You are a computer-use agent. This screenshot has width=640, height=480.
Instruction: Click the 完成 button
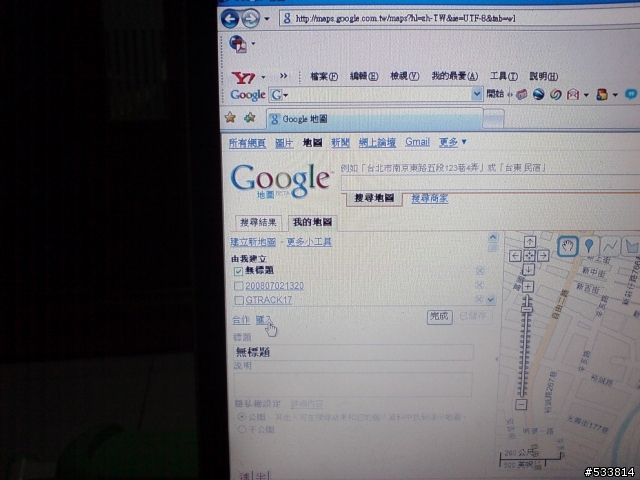click(x=439, y=316)
